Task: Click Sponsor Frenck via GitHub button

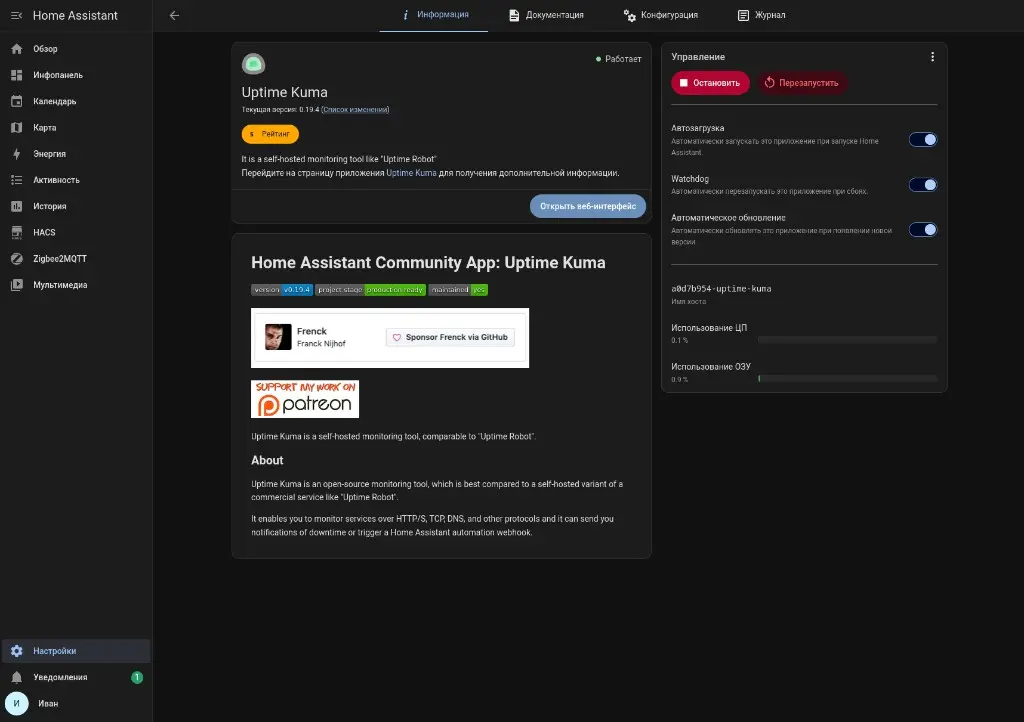Action: coord(451,337)
